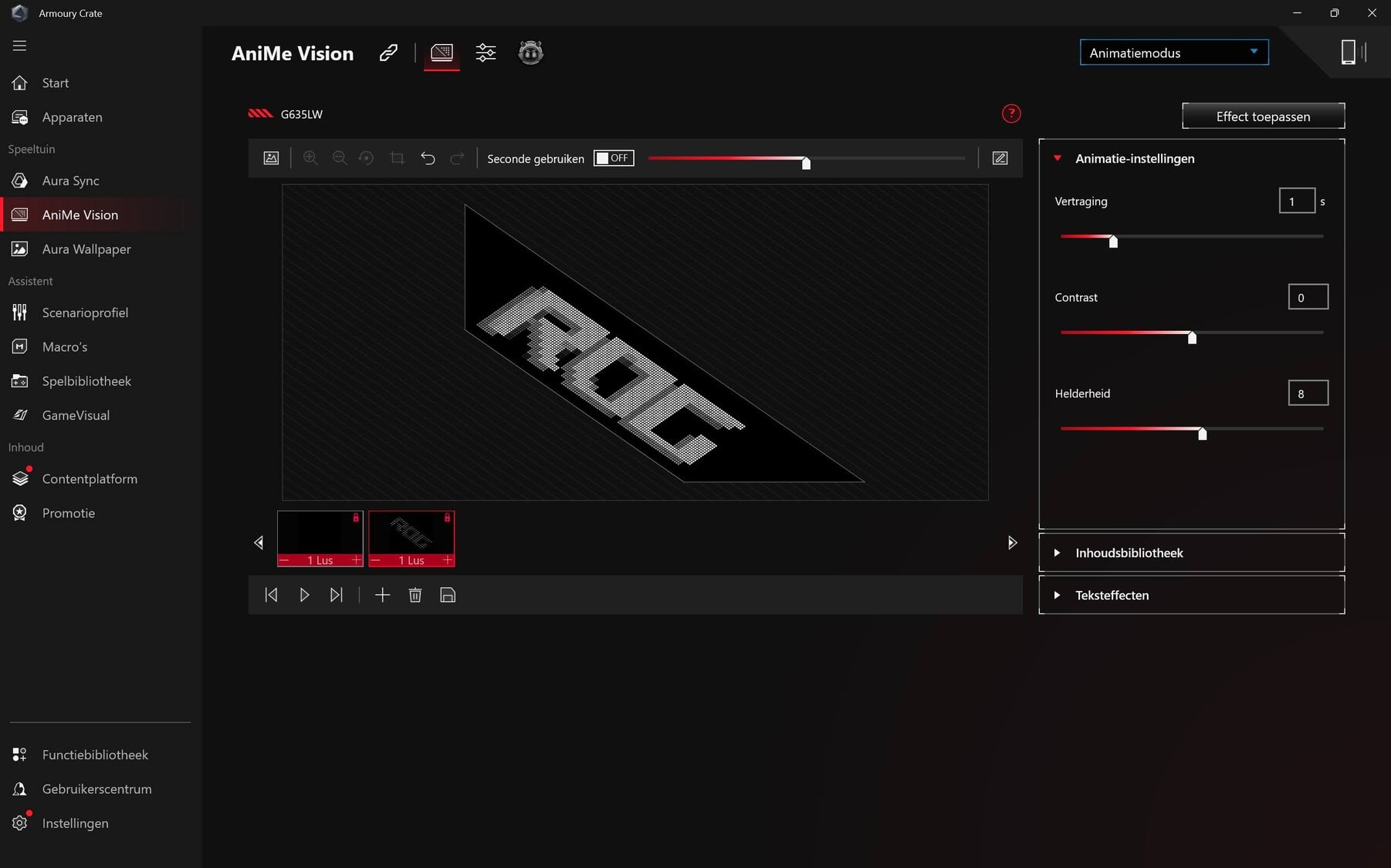Click the Vertraging slider handle
1391x868 pixels.
click(1113, 241)
